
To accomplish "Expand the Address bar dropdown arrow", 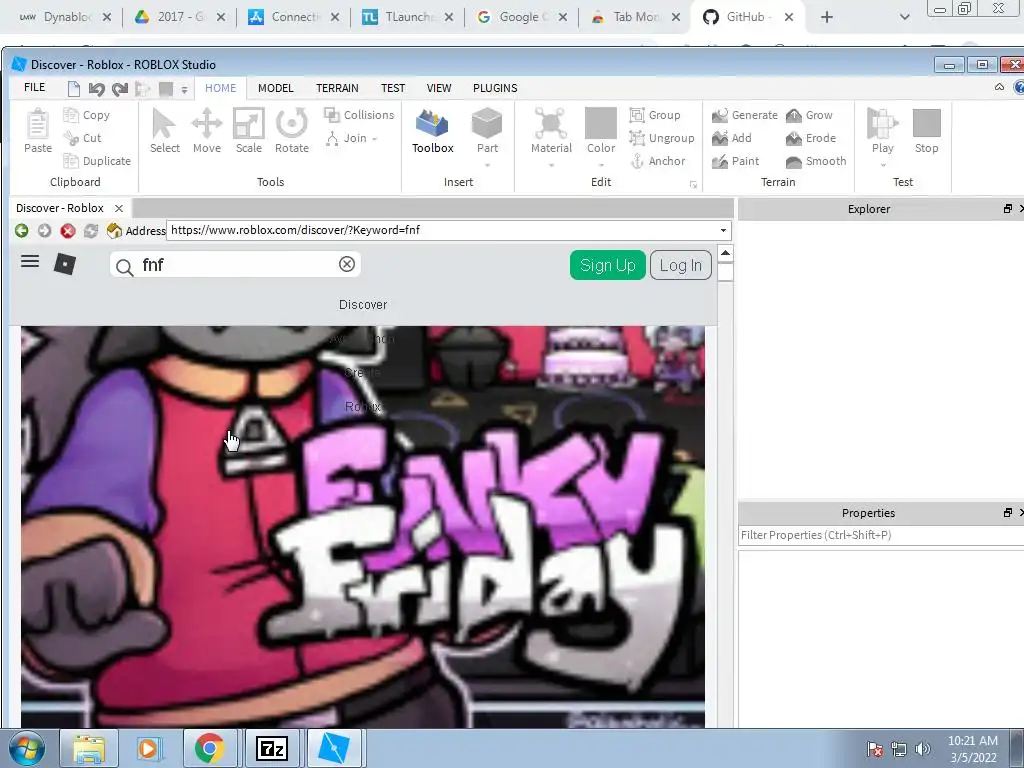I will coord(723,231).
